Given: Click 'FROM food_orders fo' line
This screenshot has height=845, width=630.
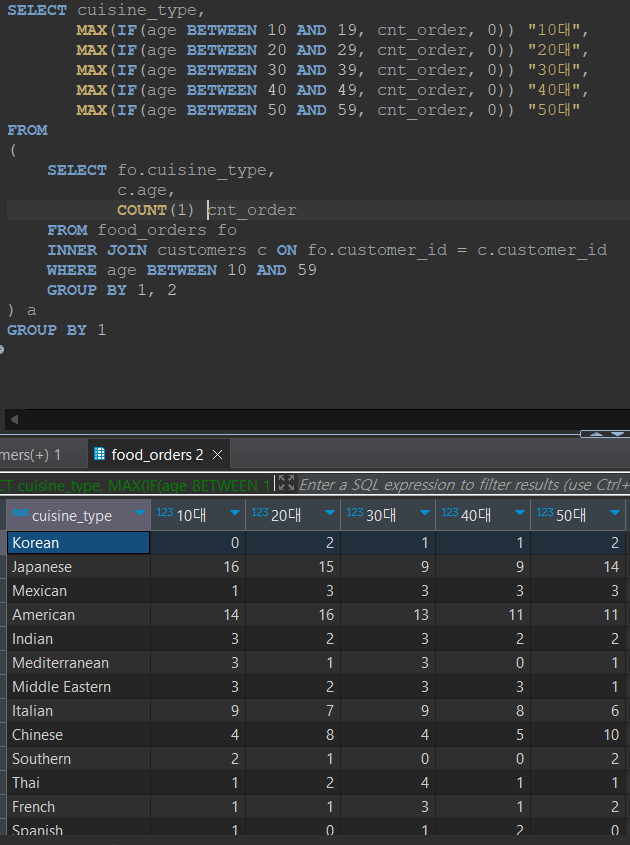Looking at the screenshot, I should 142,230.
